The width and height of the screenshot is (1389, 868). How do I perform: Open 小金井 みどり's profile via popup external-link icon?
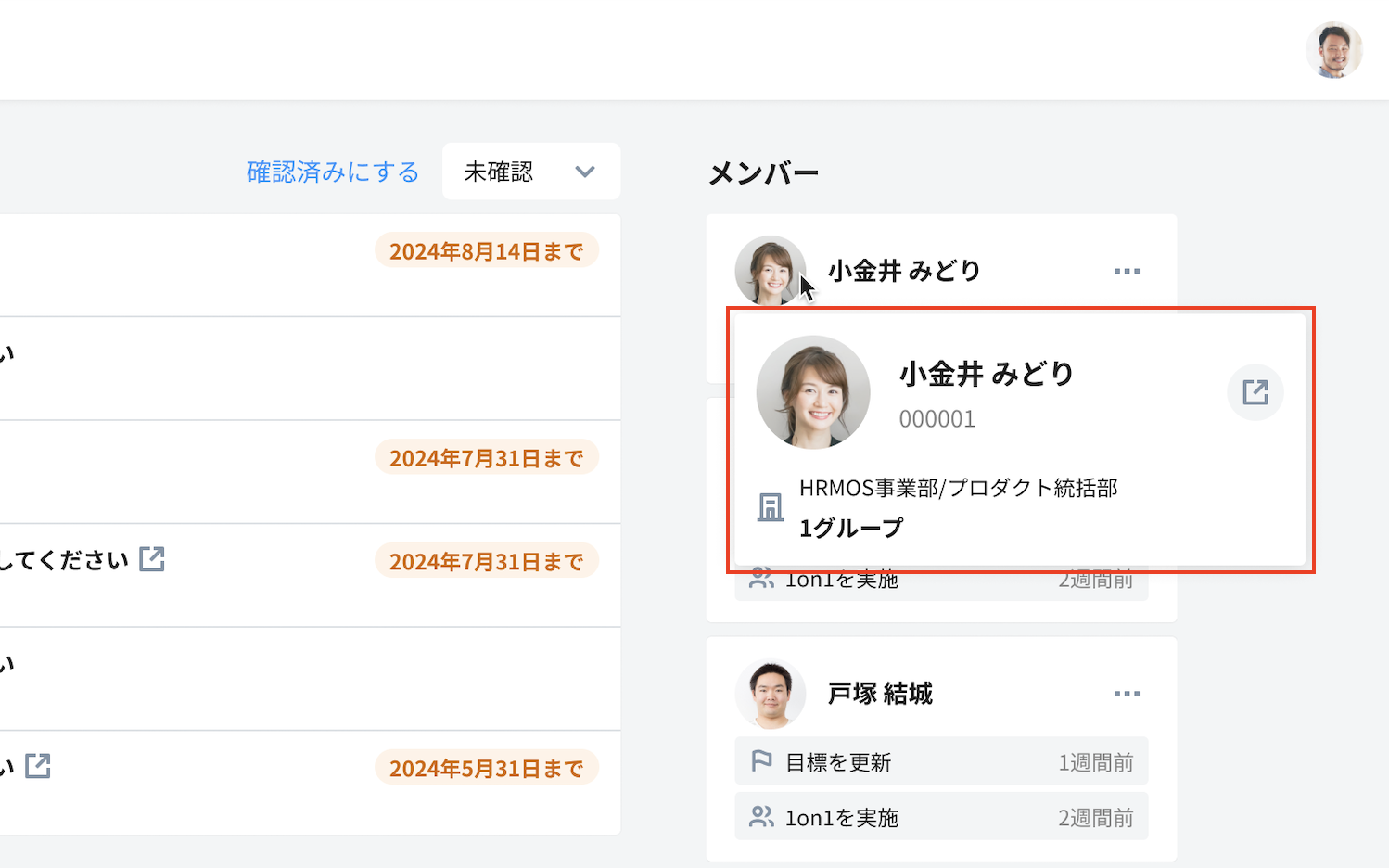click(x=1255, y=392)
